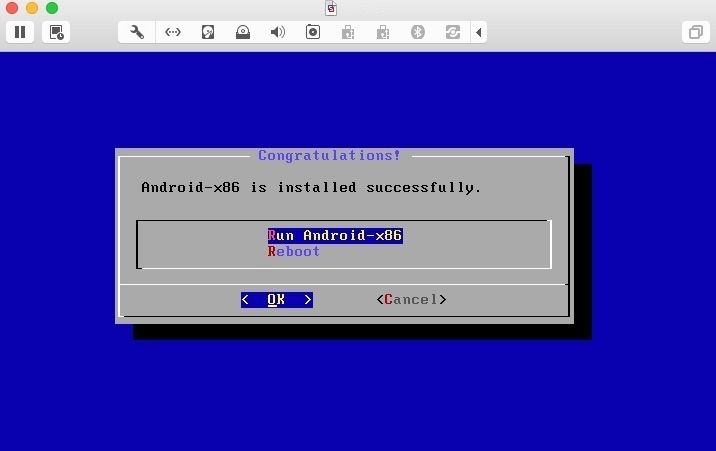This screenshot has width=716, height=451.
Task: Close the VM window
Action: coord(12,8)
